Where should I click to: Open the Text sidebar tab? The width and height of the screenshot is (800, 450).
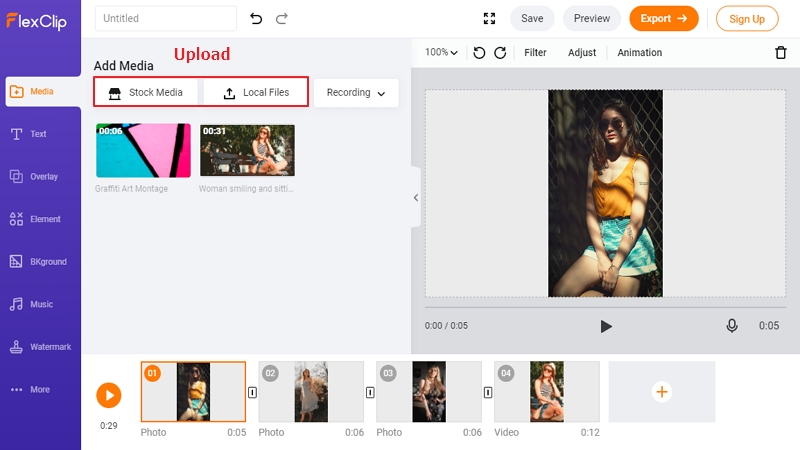pyautogui.click(x=40, y=134)
